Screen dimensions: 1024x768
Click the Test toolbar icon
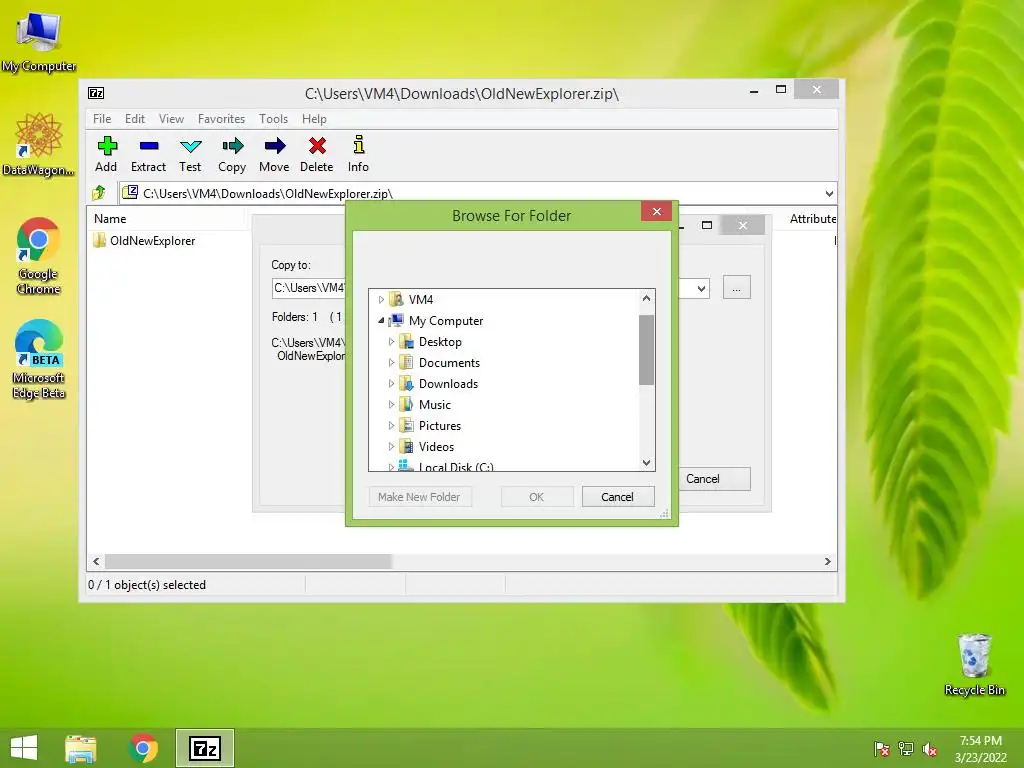190,155
